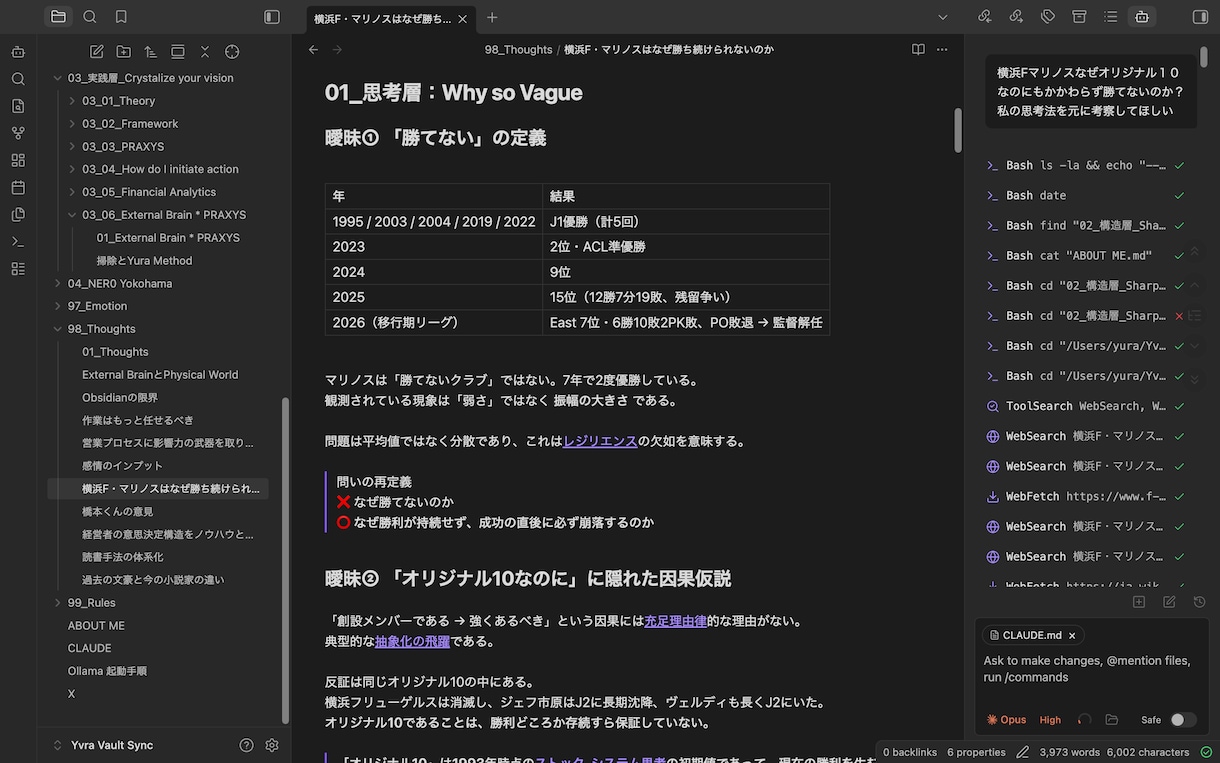Toggle the right sidebar panel
The height and width of the screenshot is (763, 1220).
(1201, 17)
